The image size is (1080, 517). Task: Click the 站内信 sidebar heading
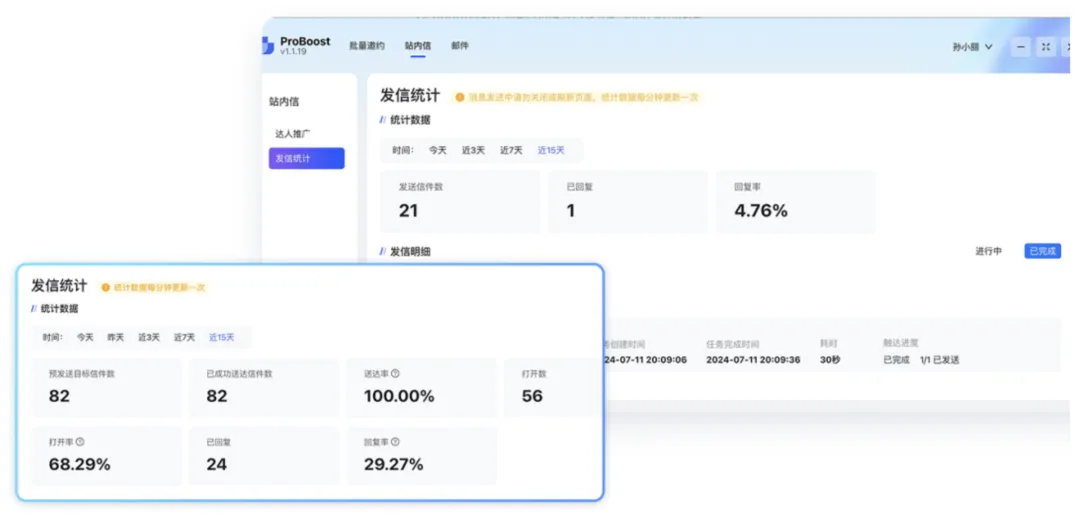284,102
